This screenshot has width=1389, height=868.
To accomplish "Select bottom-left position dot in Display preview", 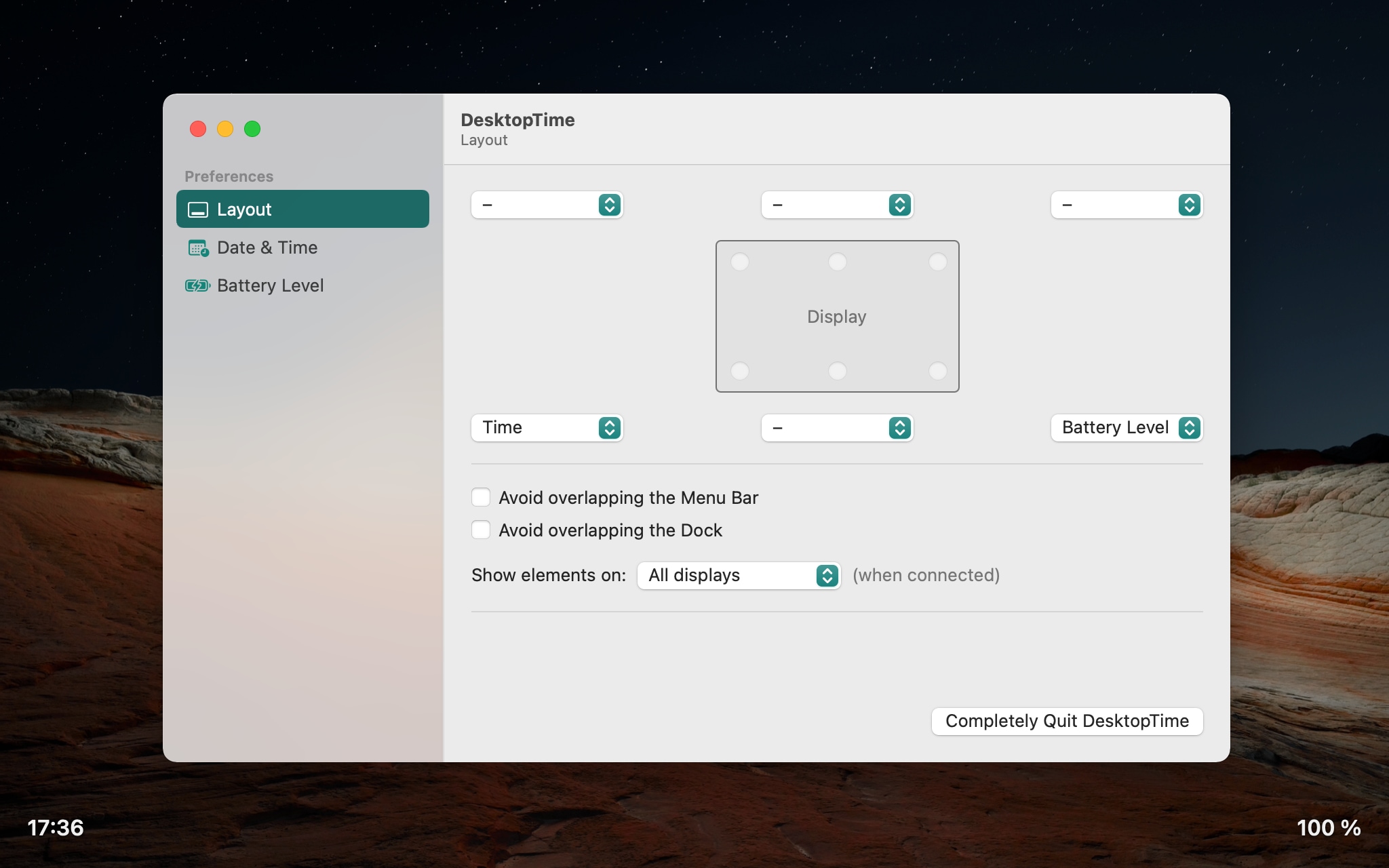I will pos(740,371).
